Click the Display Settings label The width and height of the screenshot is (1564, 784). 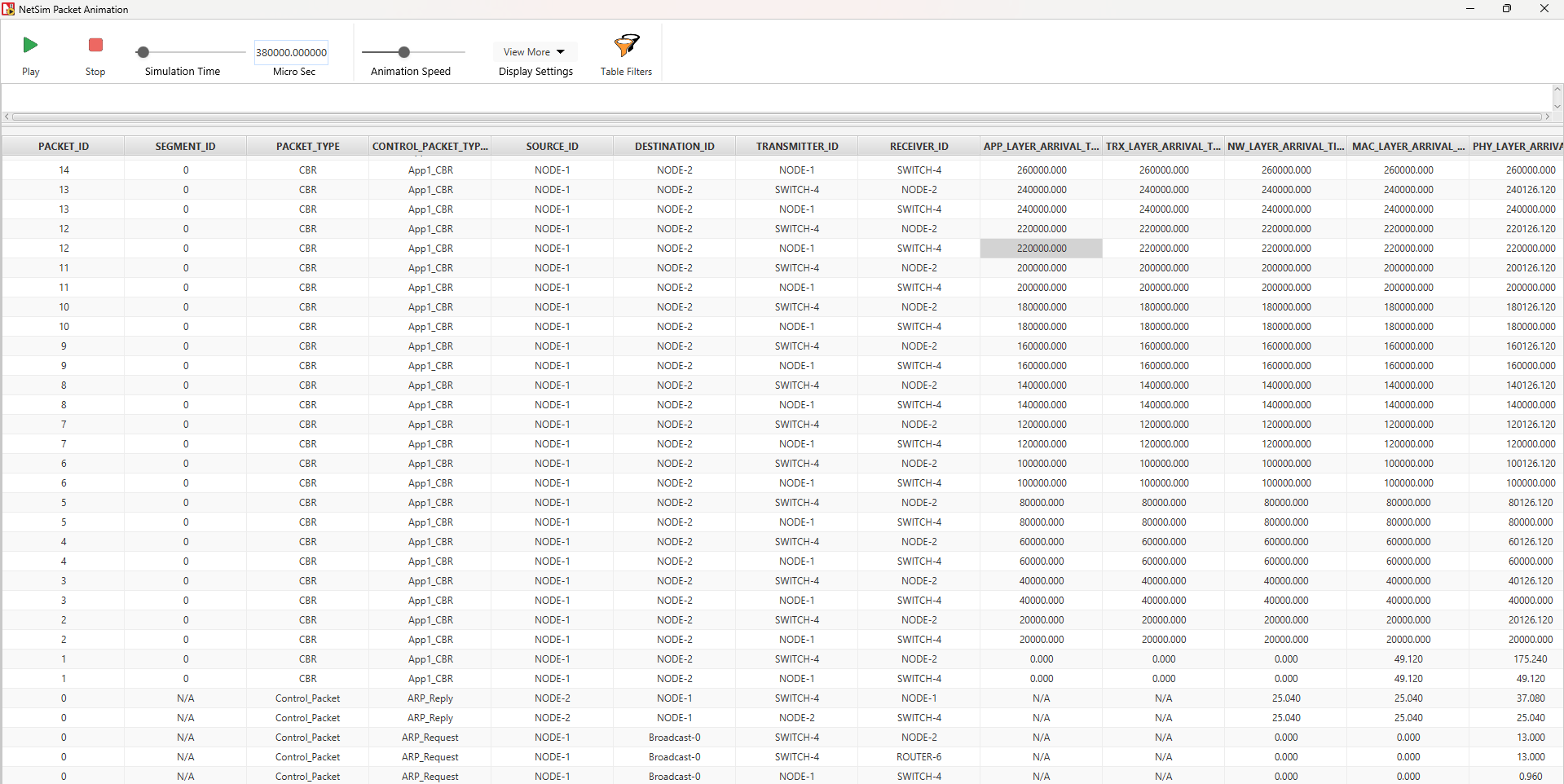click(535, 72)
